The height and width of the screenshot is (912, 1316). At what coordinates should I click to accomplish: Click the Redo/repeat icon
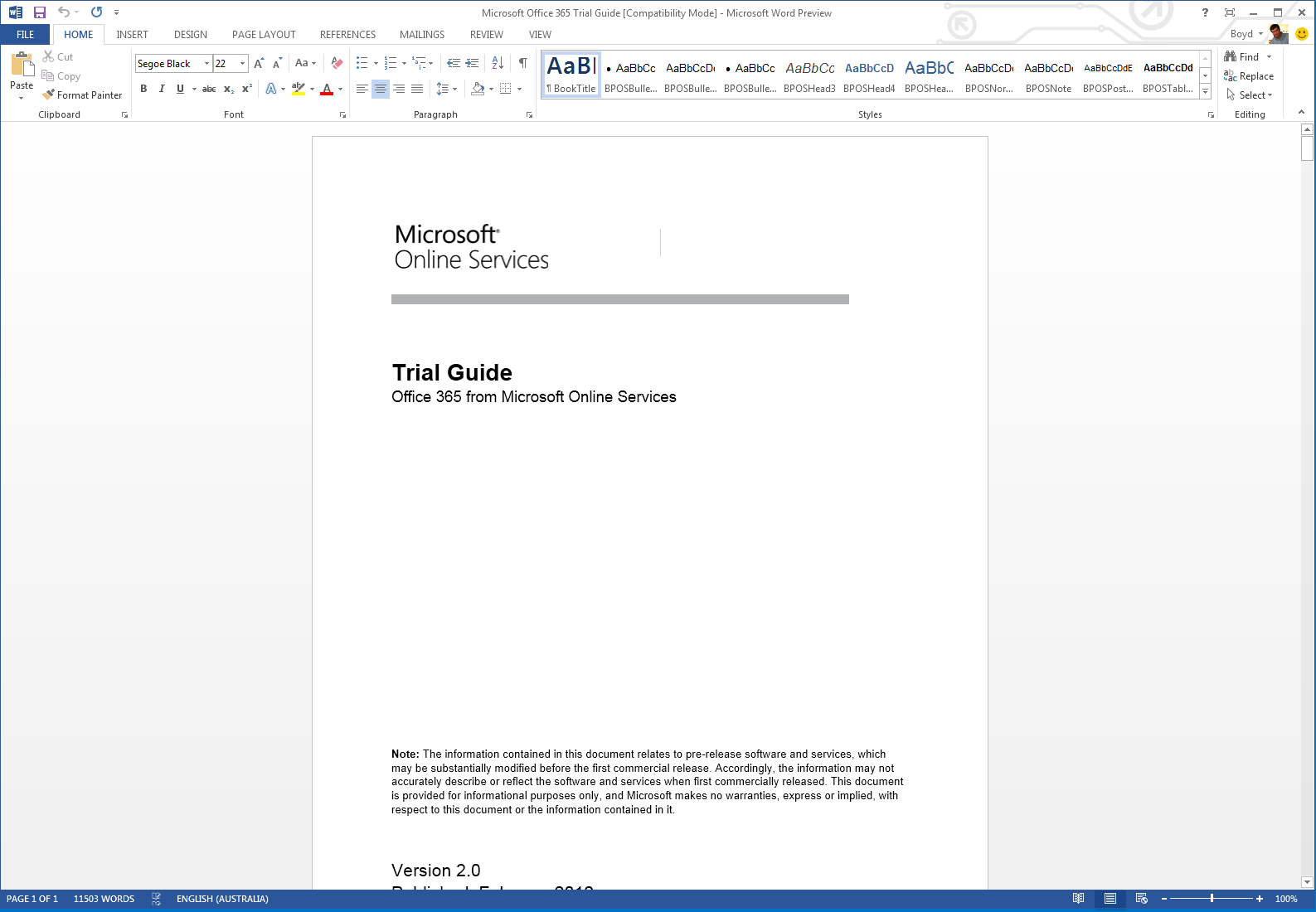coord(97,12)
